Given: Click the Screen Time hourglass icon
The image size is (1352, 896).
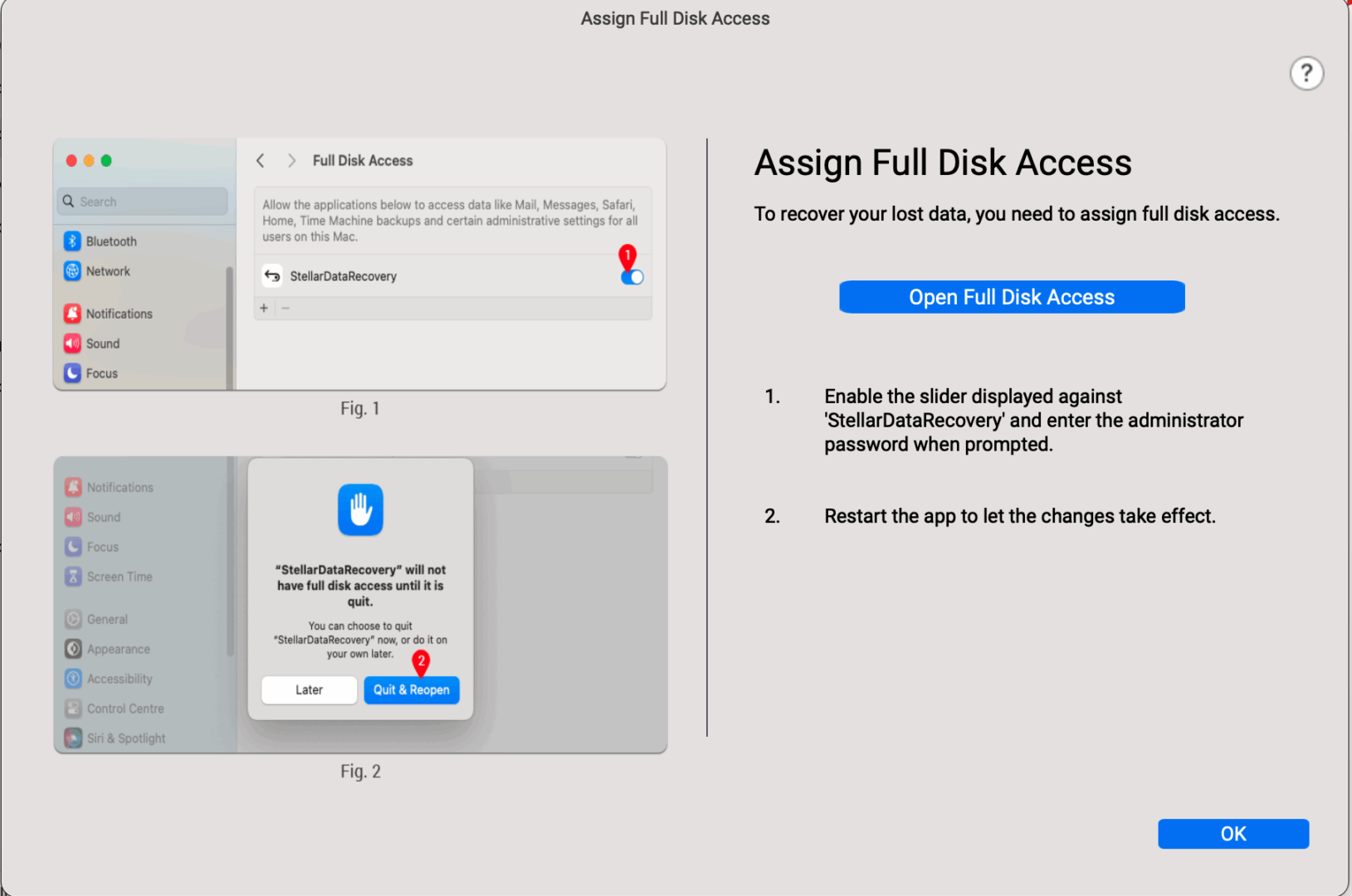Looking at the screenshot, I should [x=74, y=577].
